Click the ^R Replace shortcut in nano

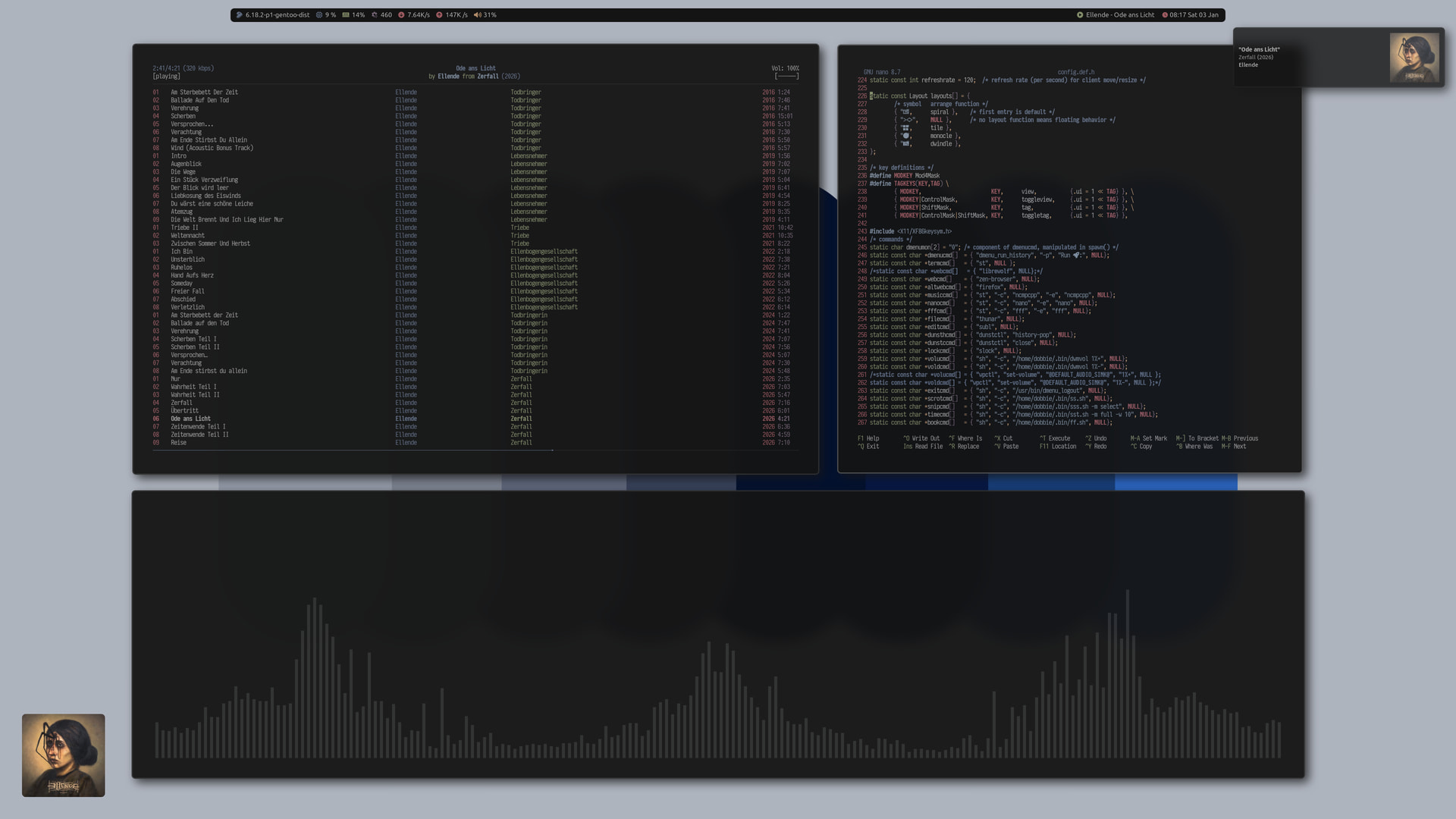[x=963, y=447]
